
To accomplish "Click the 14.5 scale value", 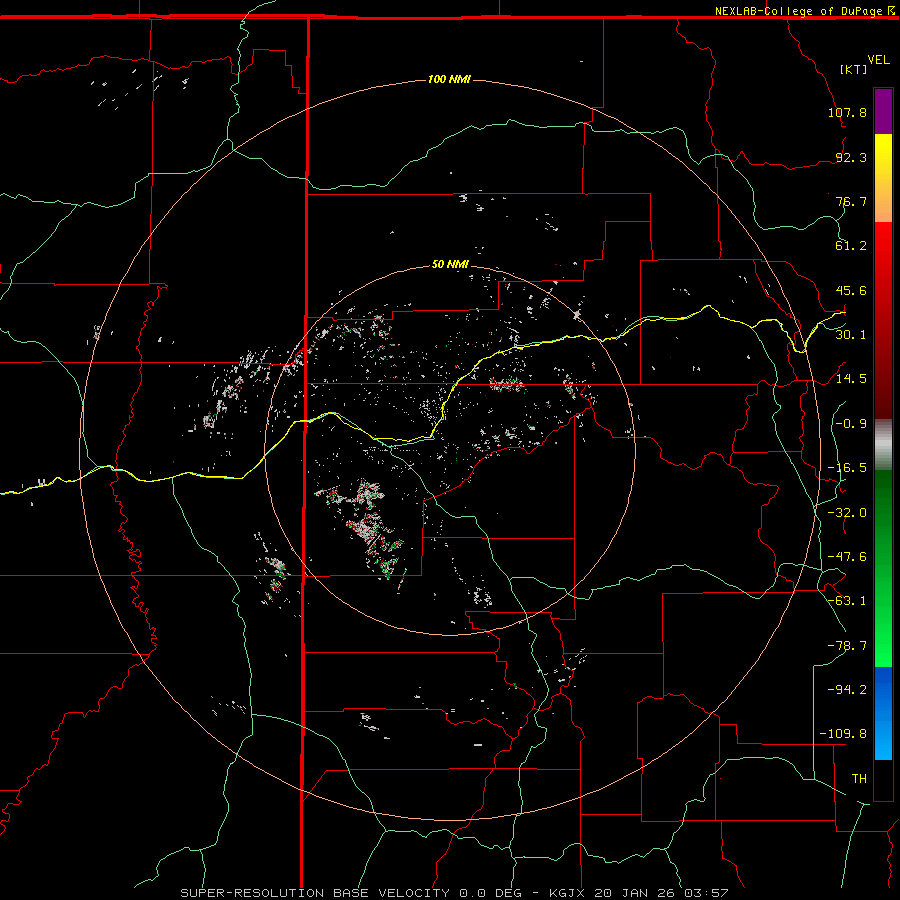I will 851,378.
